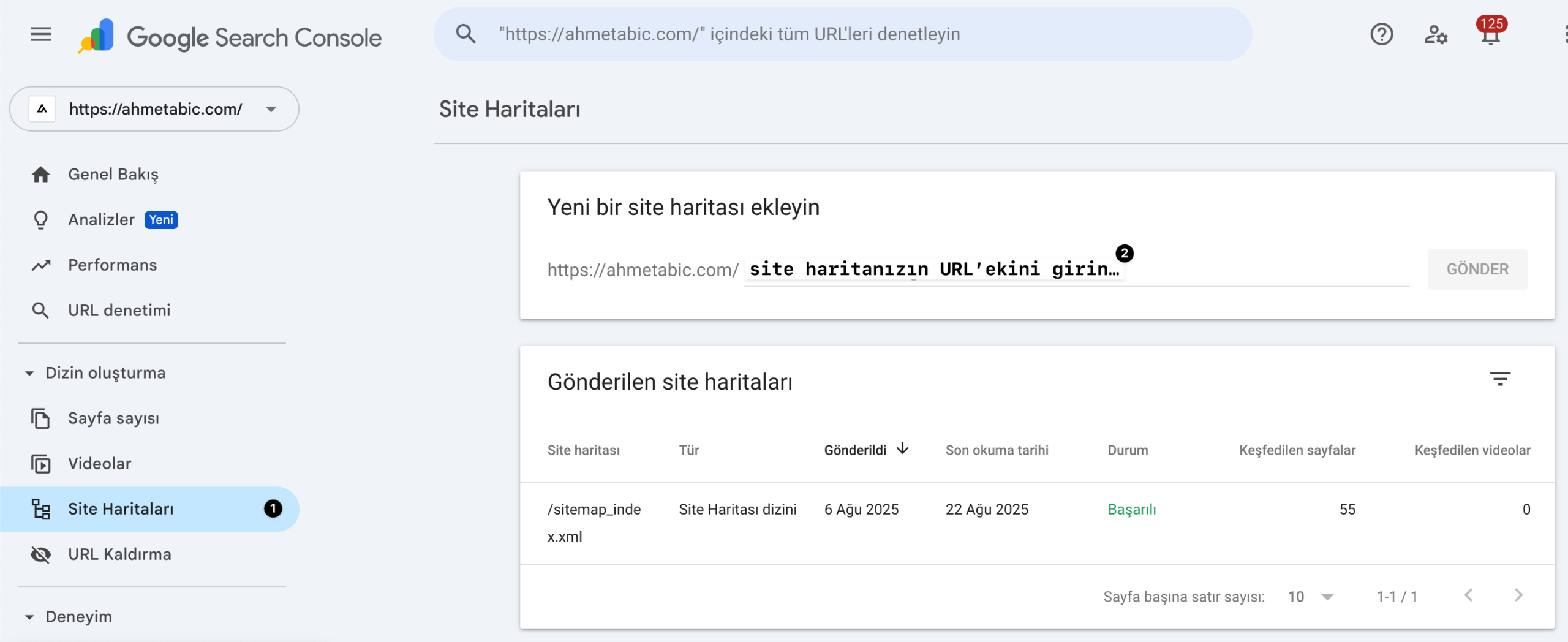
Task: Click the Tür column header
Action: pos(689,450)
